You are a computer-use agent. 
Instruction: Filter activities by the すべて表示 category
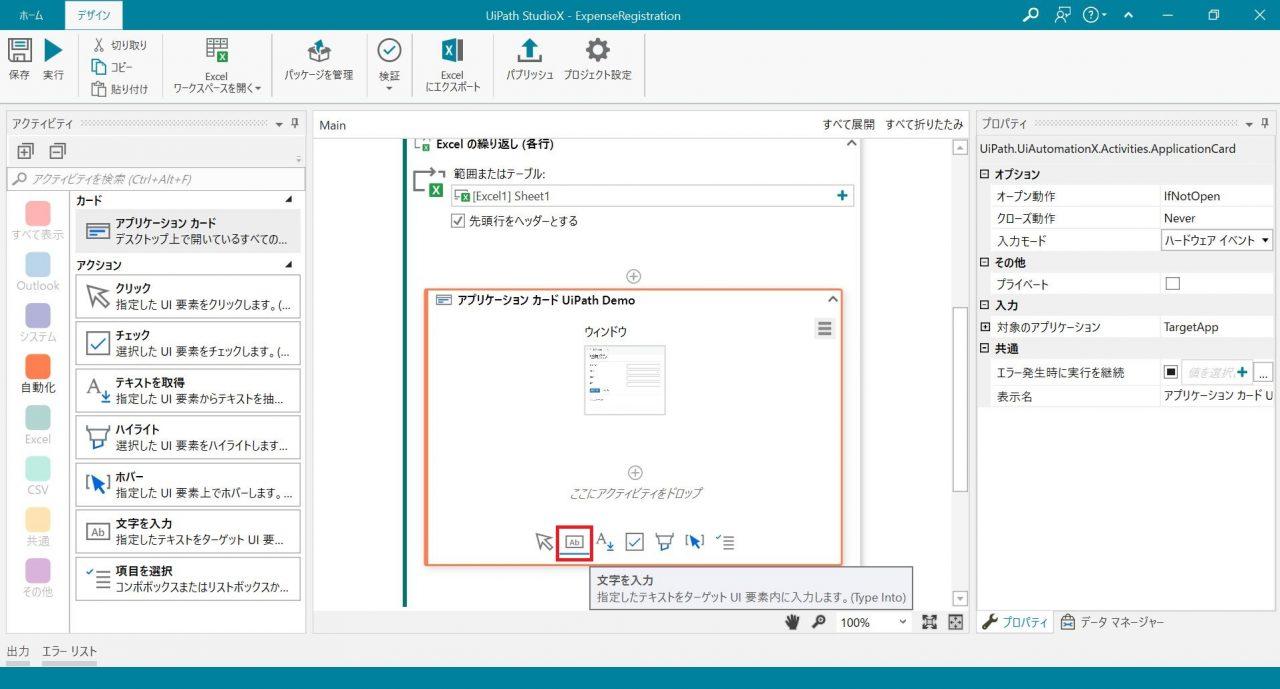[x=38, y=221]
